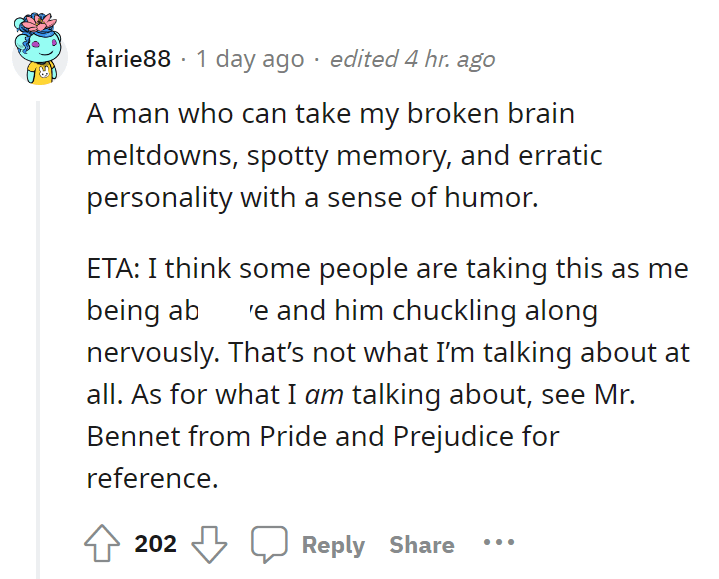Screen dimensions: 719x579
Task: Open fairie88's avatar image
Action: (x=39, y=49)
